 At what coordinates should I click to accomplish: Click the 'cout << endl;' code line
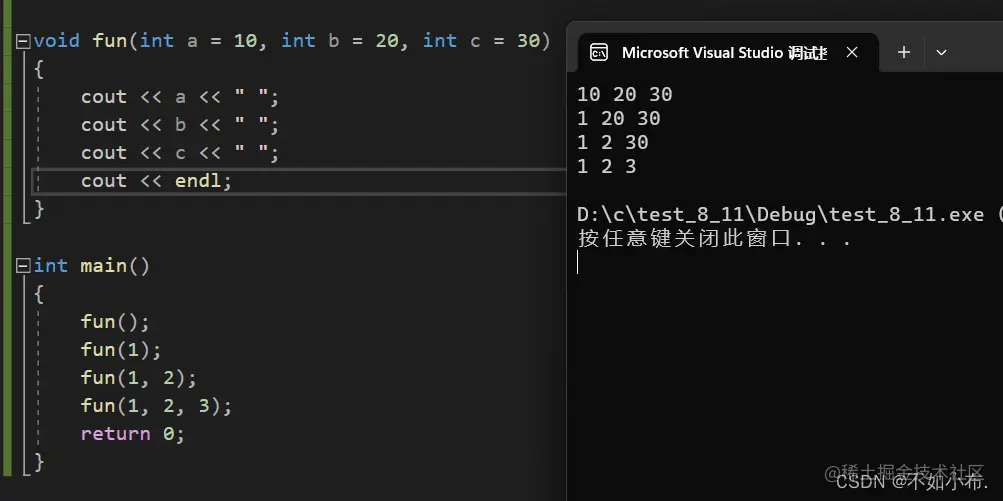[156, 181]
